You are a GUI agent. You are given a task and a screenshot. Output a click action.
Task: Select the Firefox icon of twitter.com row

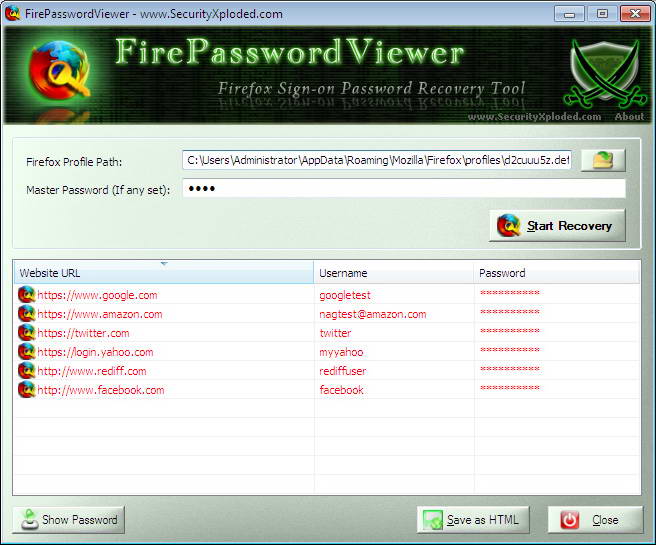[27, 333]
